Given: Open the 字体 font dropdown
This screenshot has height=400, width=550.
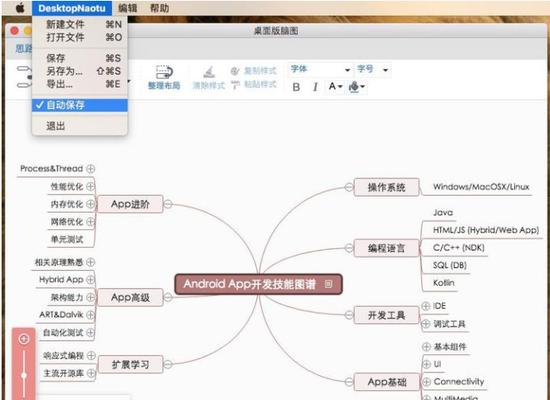Looking at the screenshot, I should [320, 69].
